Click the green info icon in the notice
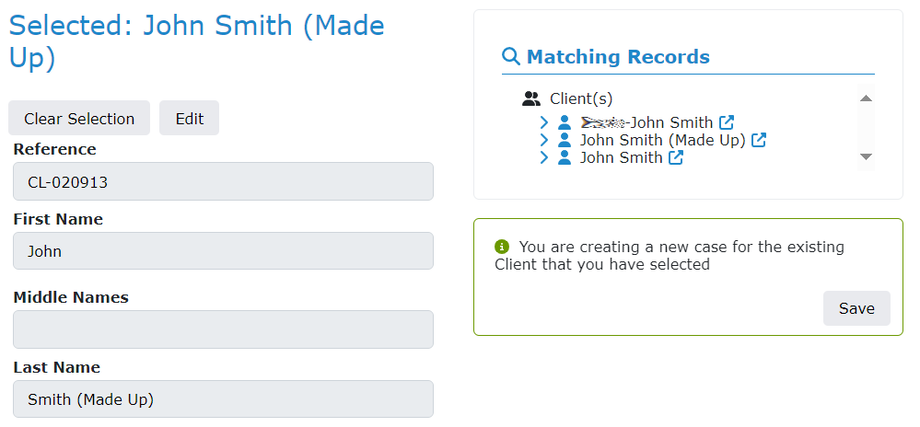920x427 pixels. 502,246
